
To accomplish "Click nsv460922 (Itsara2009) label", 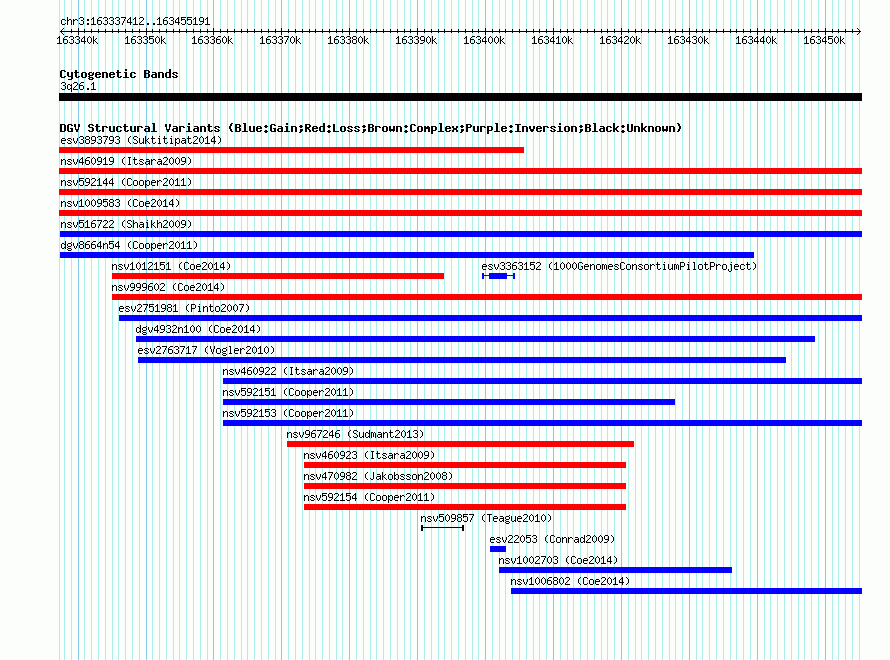I will click(x=288, y=371).
